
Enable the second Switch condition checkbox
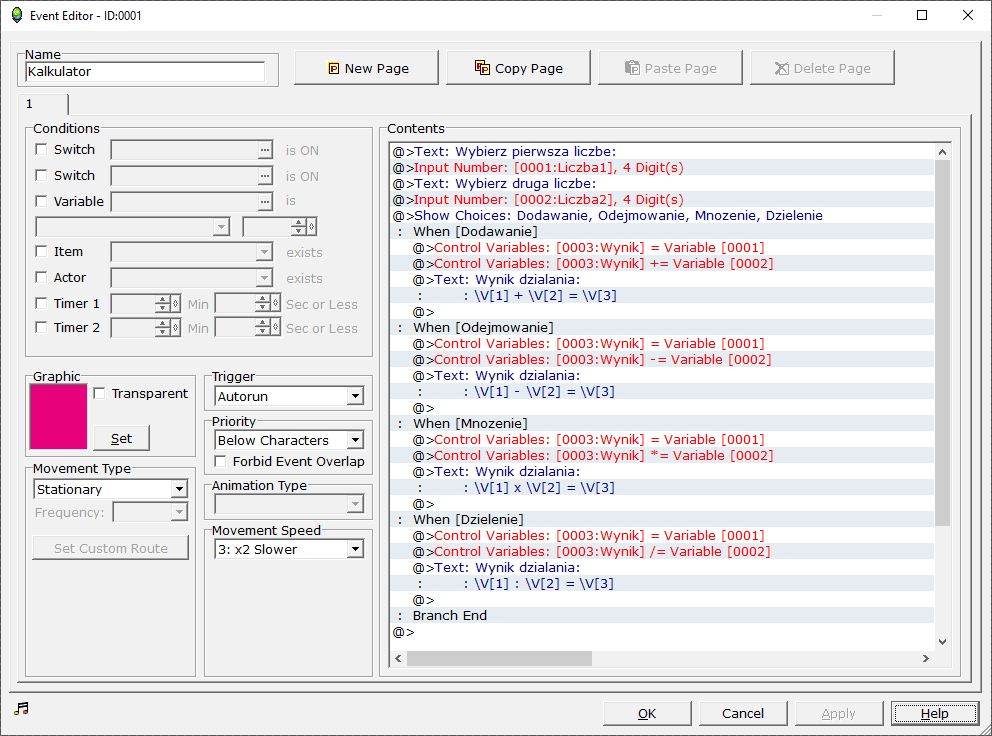click(x=42, y=175)
